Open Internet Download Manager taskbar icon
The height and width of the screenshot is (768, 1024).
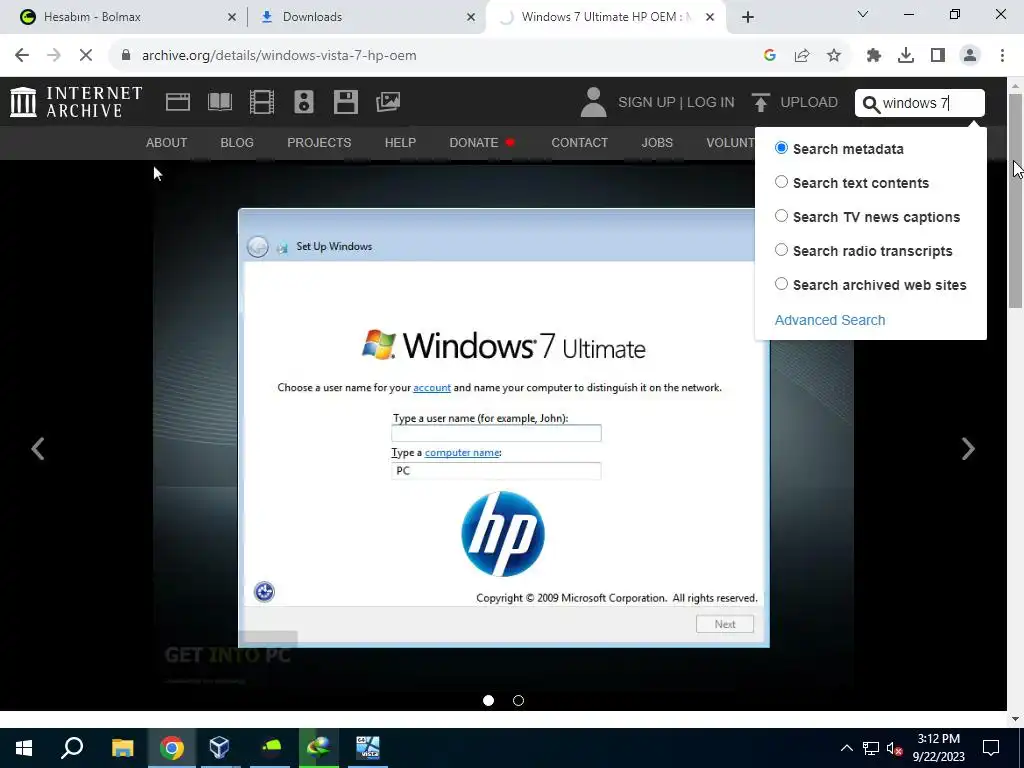(319, 748)
